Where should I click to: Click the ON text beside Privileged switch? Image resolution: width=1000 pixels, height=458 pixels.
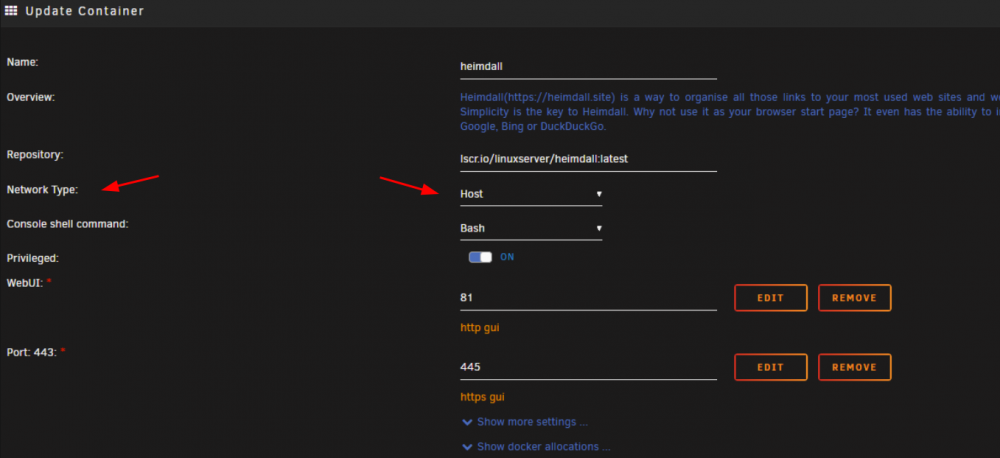(507, 257)
